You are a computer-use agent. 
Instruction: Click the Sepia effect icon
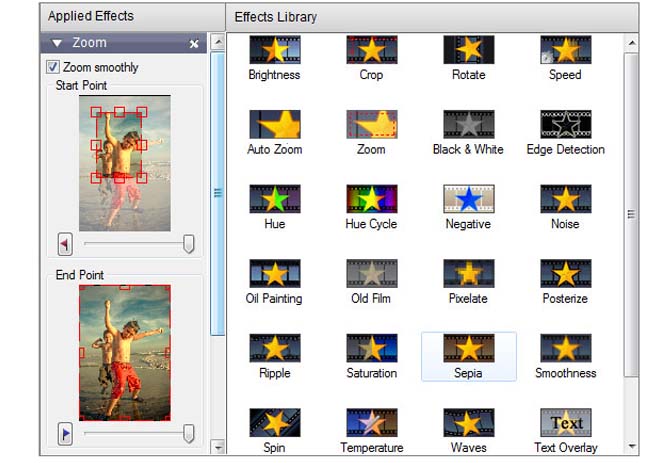coord(468,348)
